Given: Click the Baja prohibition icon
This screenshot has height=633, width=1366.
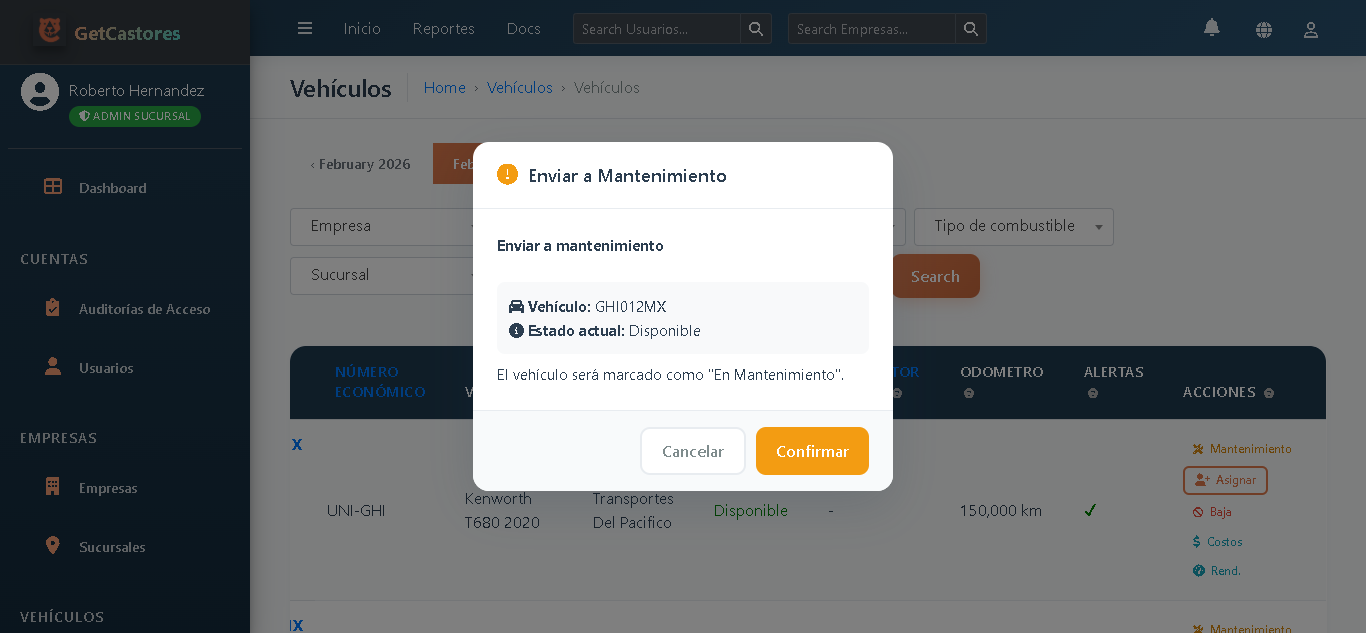Looking at the screenshot, I should click(1198, 511).
